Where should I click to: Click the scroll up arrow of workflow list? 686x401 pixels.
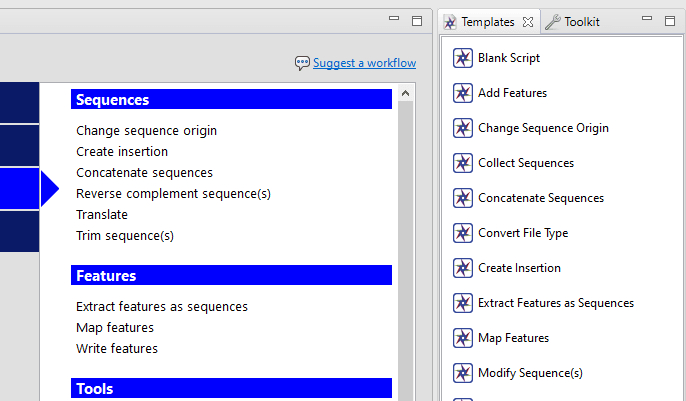coord(405,93)
